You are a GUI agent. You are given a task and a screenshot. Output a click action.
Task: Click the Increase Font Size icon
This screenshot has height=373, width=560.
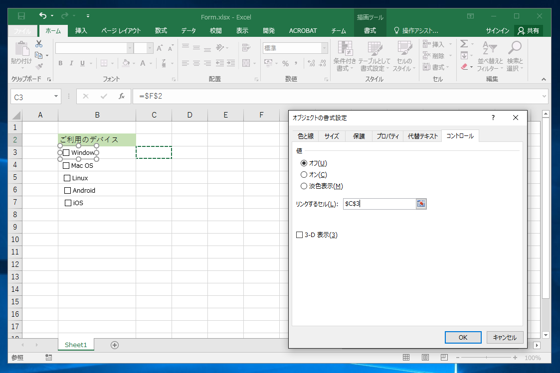160,48
